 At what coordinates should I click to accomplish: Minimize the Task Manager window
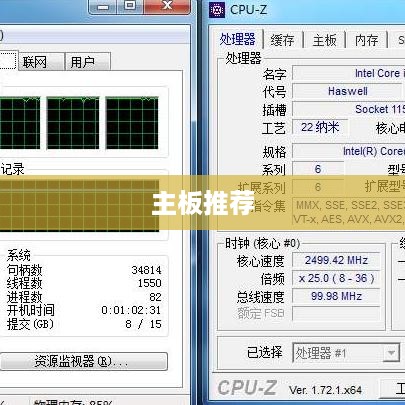(x=103, y=7)
